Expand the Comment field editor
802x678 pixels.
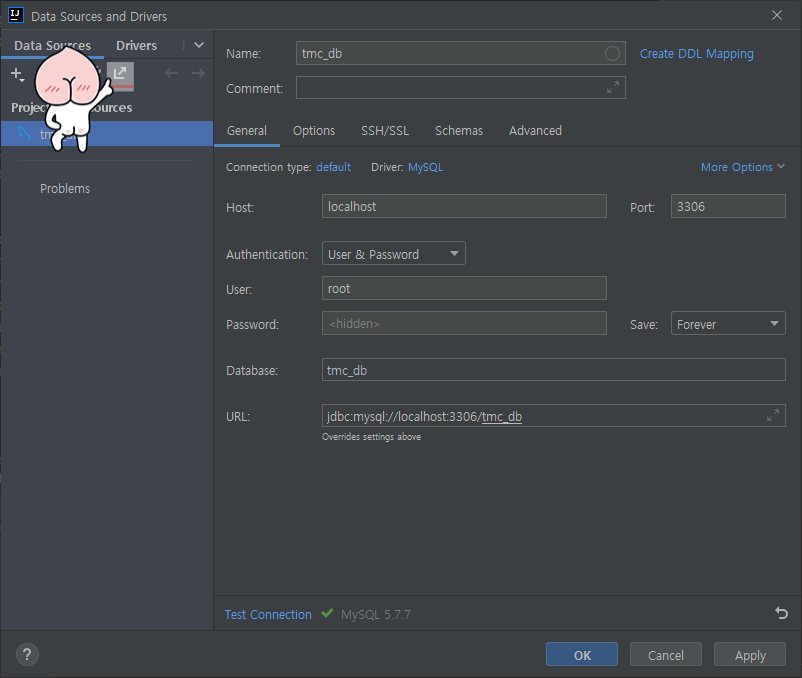pyautogui.click(x=612, y=87)
